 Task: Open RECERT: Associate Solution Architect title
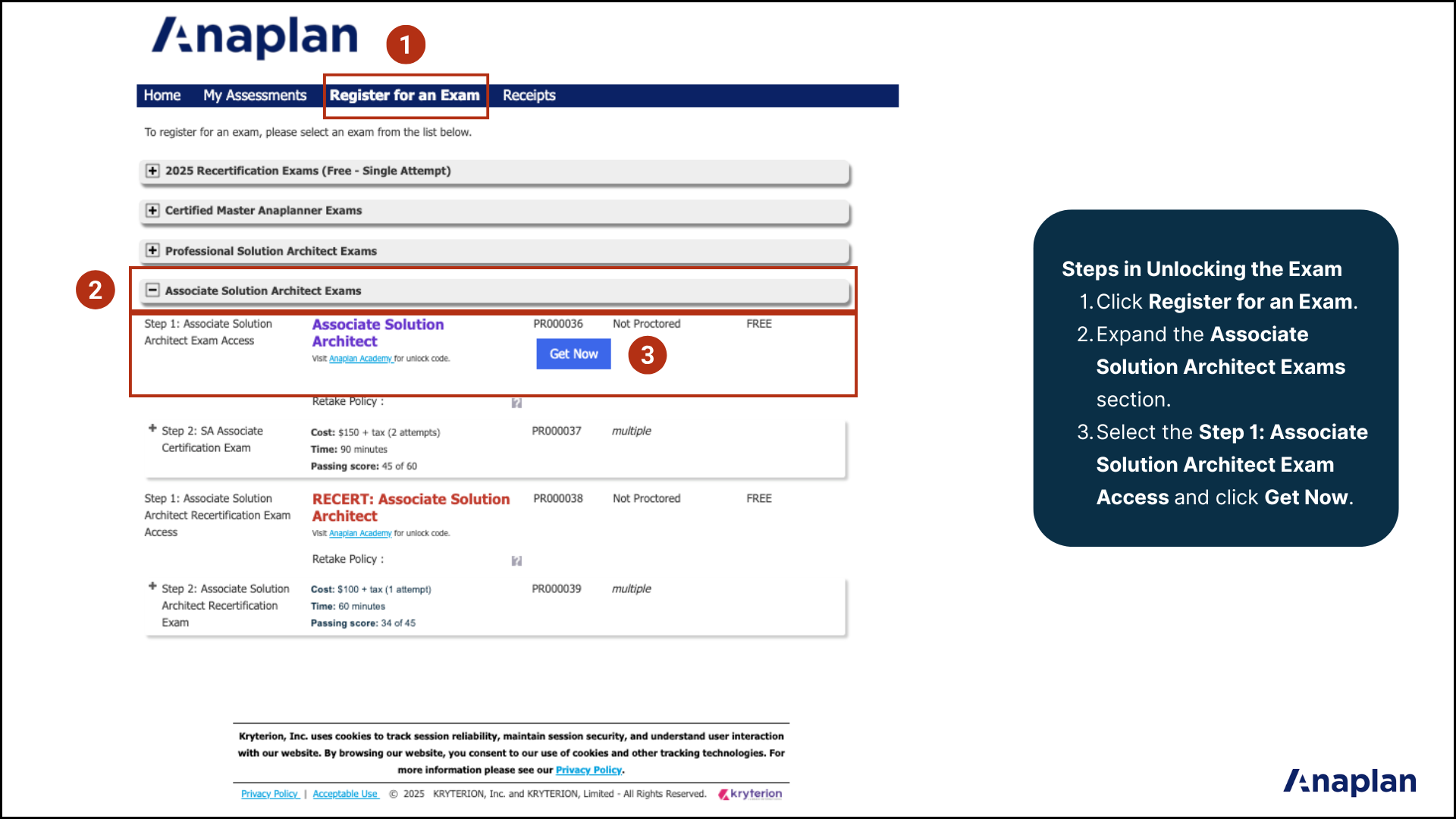pos(411,507)
